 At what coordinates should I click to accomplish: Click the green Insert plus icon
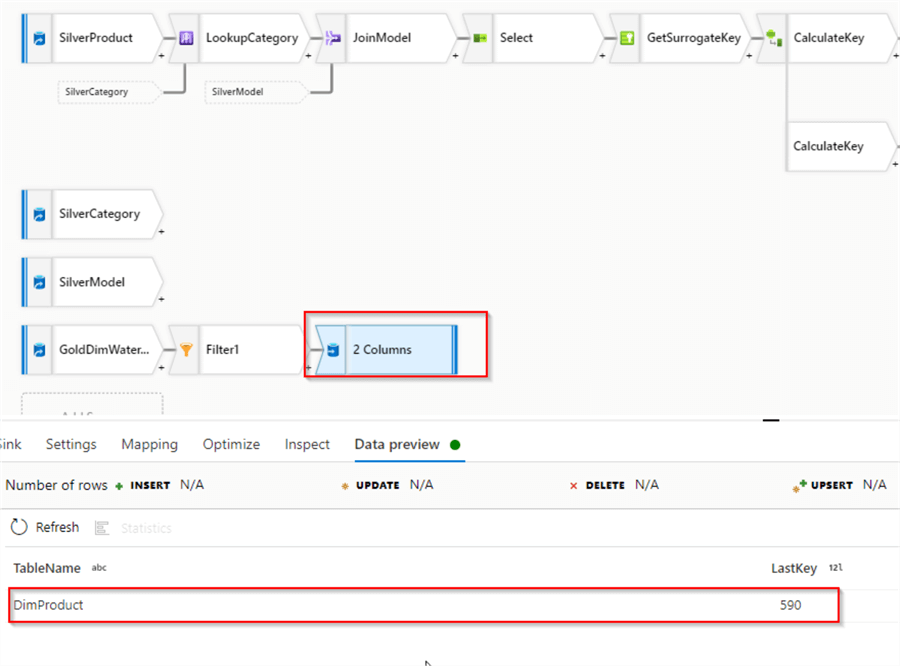[x=119, y=486]
